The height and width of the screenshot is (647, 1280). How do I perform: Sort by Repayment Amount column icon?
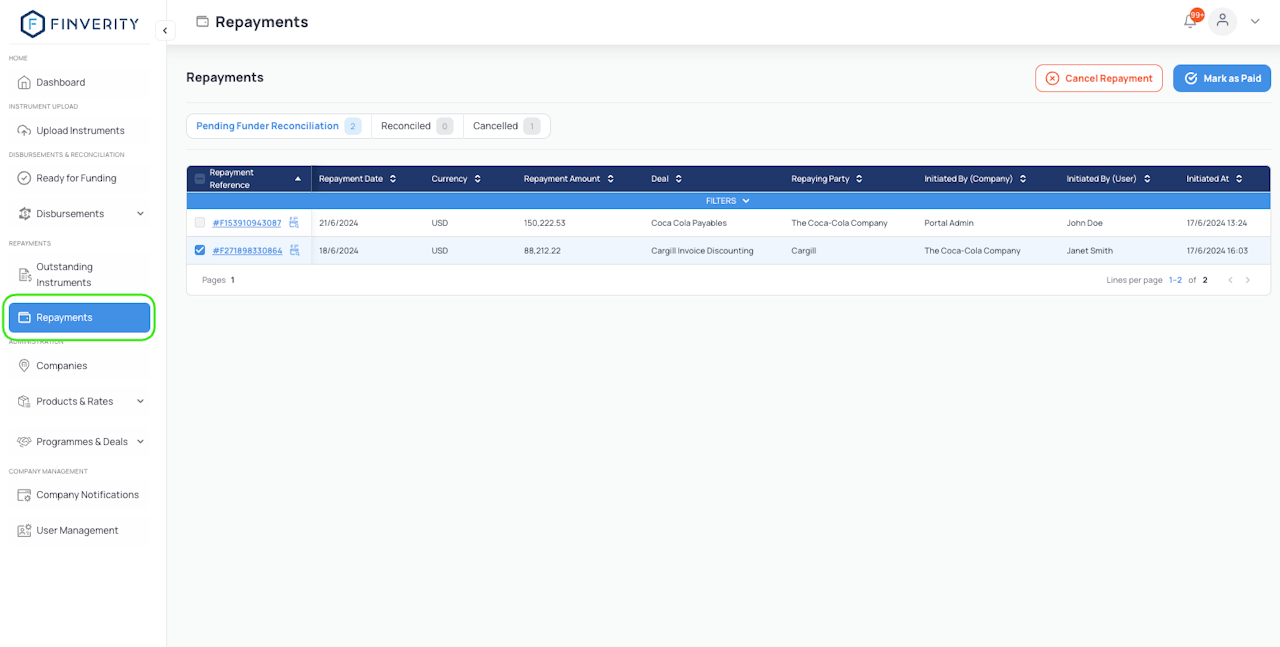[610, 179]
